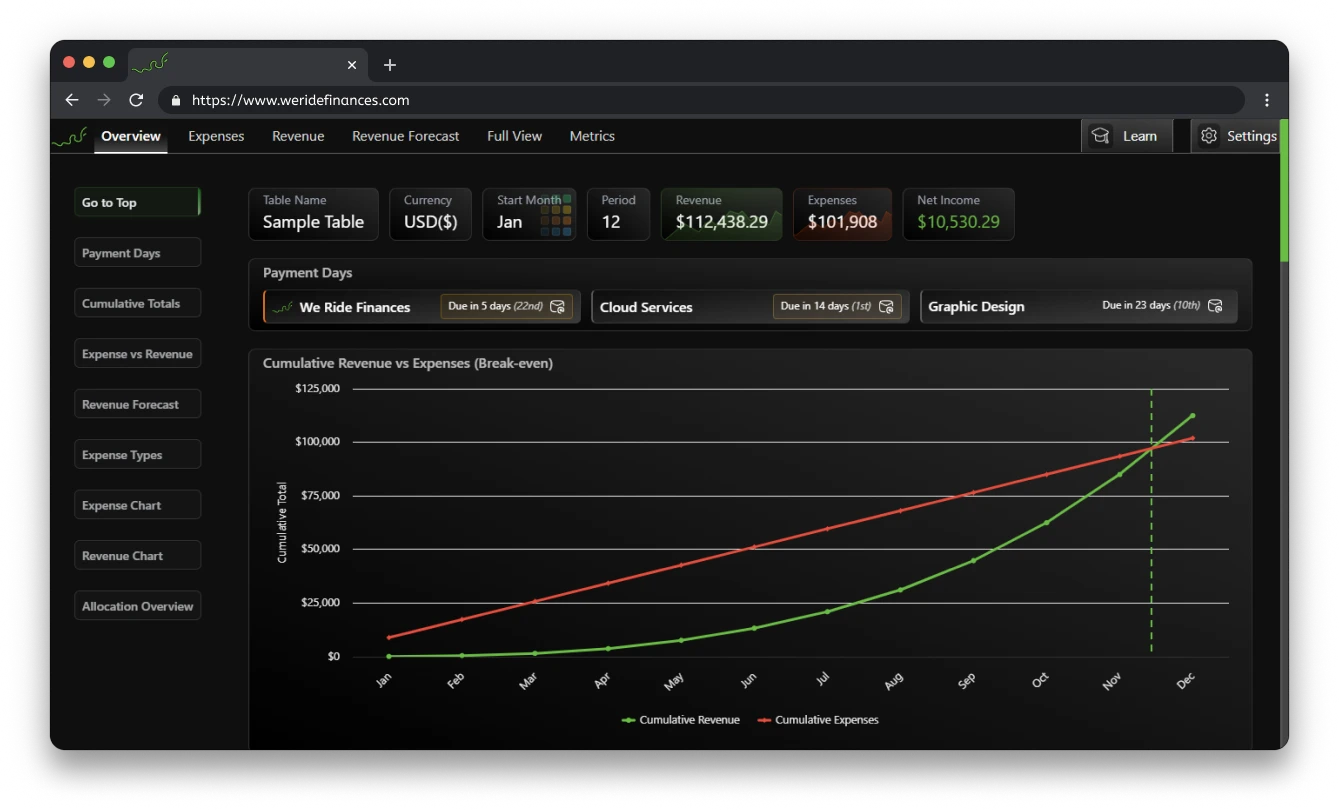Jump to Revenue Chart section
1339x810 pixels.
[x=137, y=556]
